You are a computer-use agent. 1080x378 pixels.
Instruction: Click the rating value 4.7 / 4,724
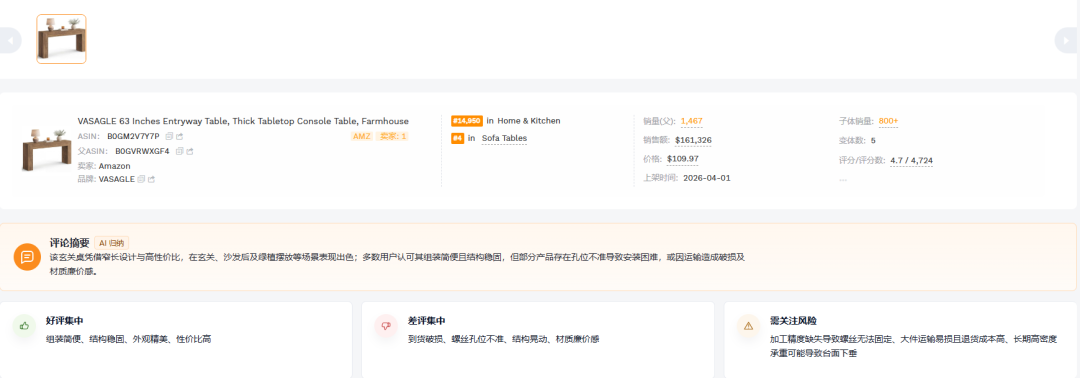point(912,160)
